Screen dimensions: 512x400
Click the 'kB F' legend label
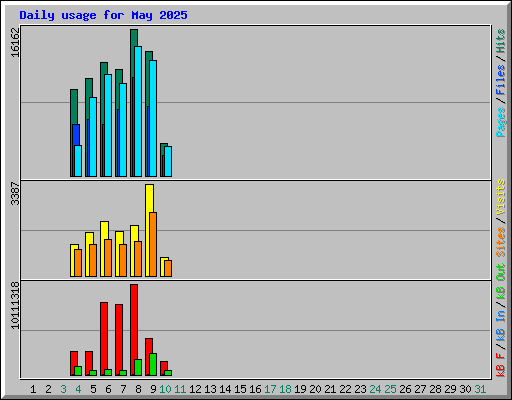pyautogui.click(x=501, y=364)
